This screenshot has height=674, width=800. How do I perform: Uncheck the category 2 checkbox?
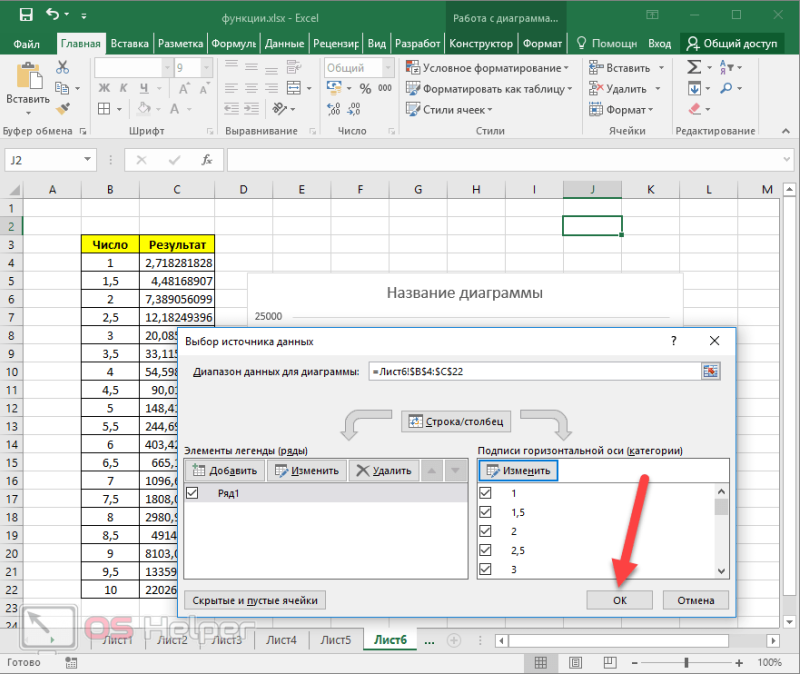tap(485, 531)
